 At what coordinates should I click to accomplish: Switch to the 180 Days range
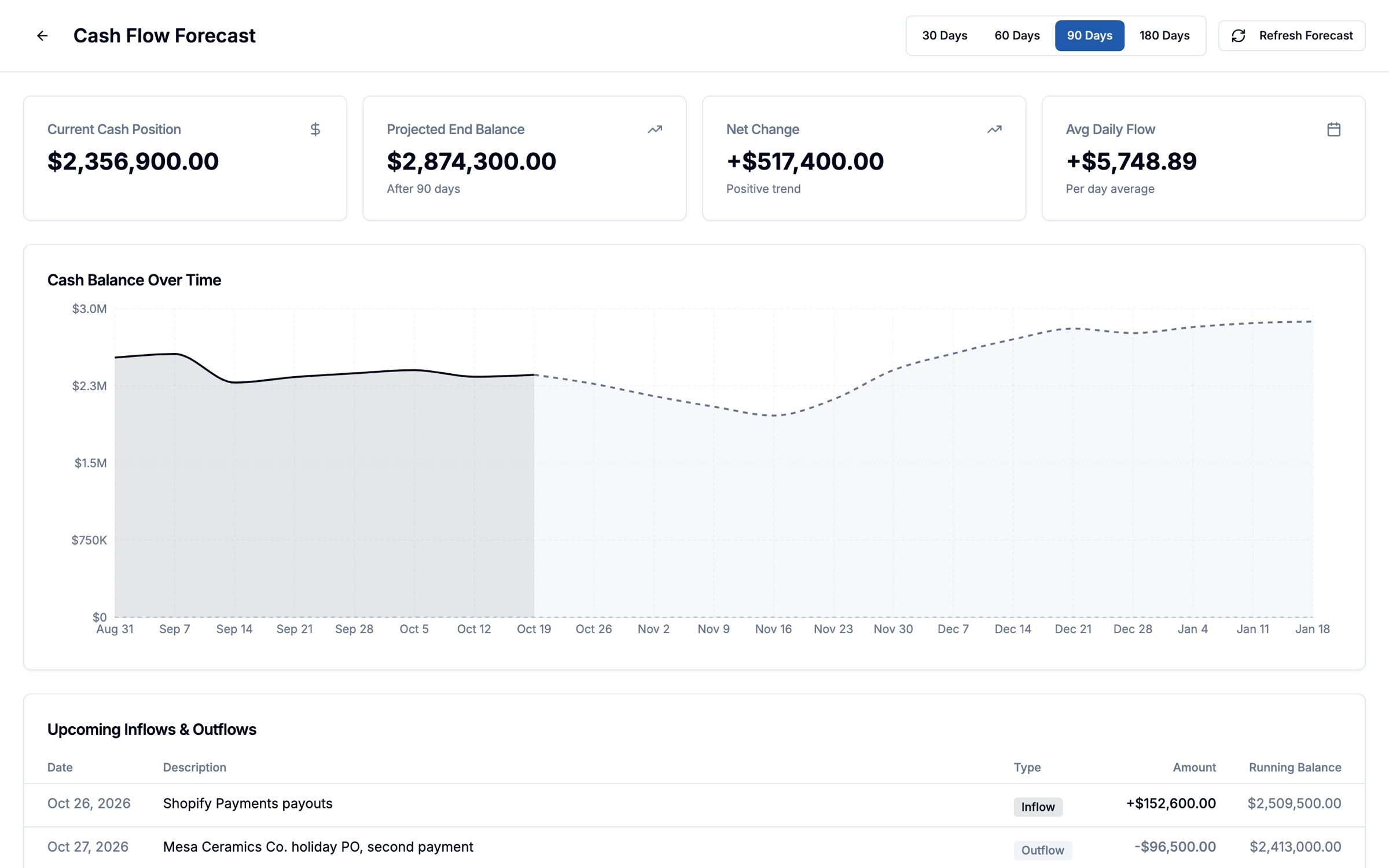point(1164,36)
